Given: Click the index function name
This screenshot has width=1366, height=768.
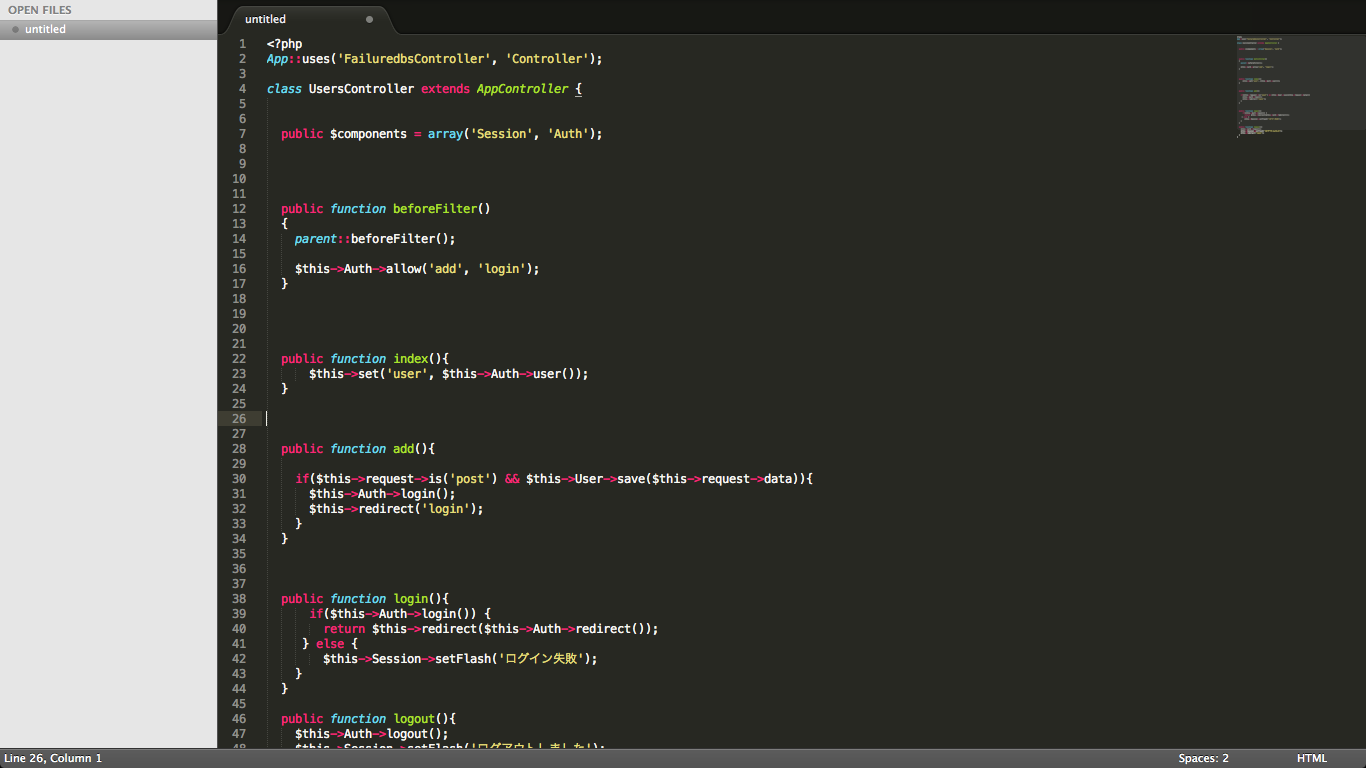Looking at the screenshot, I should point(410,359).
